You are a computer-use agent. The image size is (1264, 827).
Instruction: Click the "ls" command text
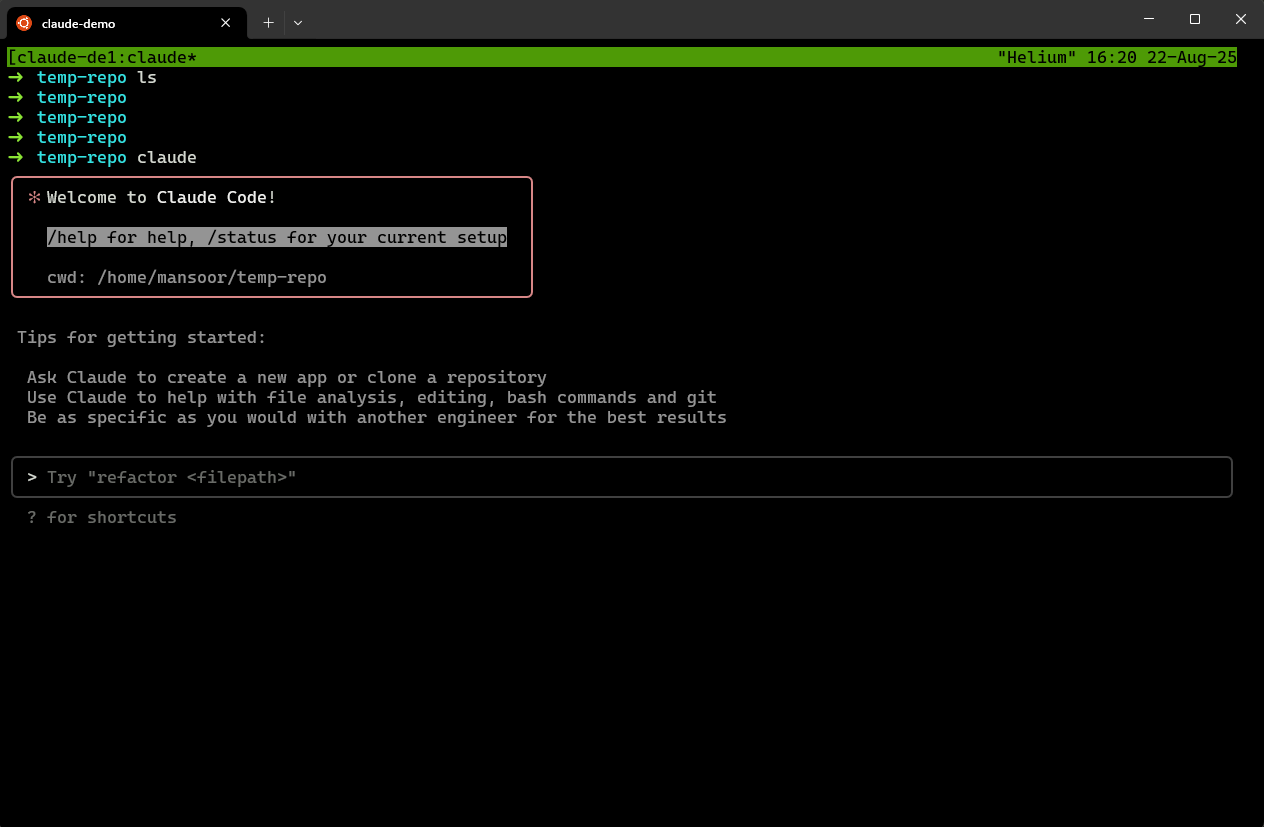[147, 78]
